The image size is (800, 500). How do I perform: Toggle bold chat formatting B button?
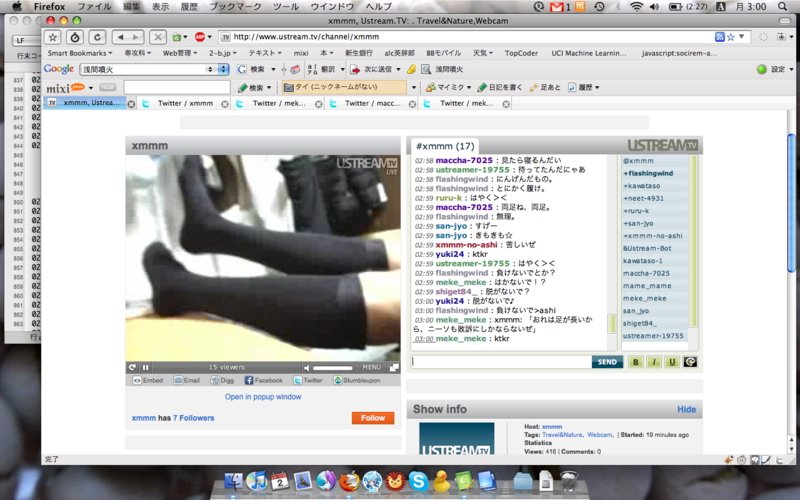coord(636,362)
